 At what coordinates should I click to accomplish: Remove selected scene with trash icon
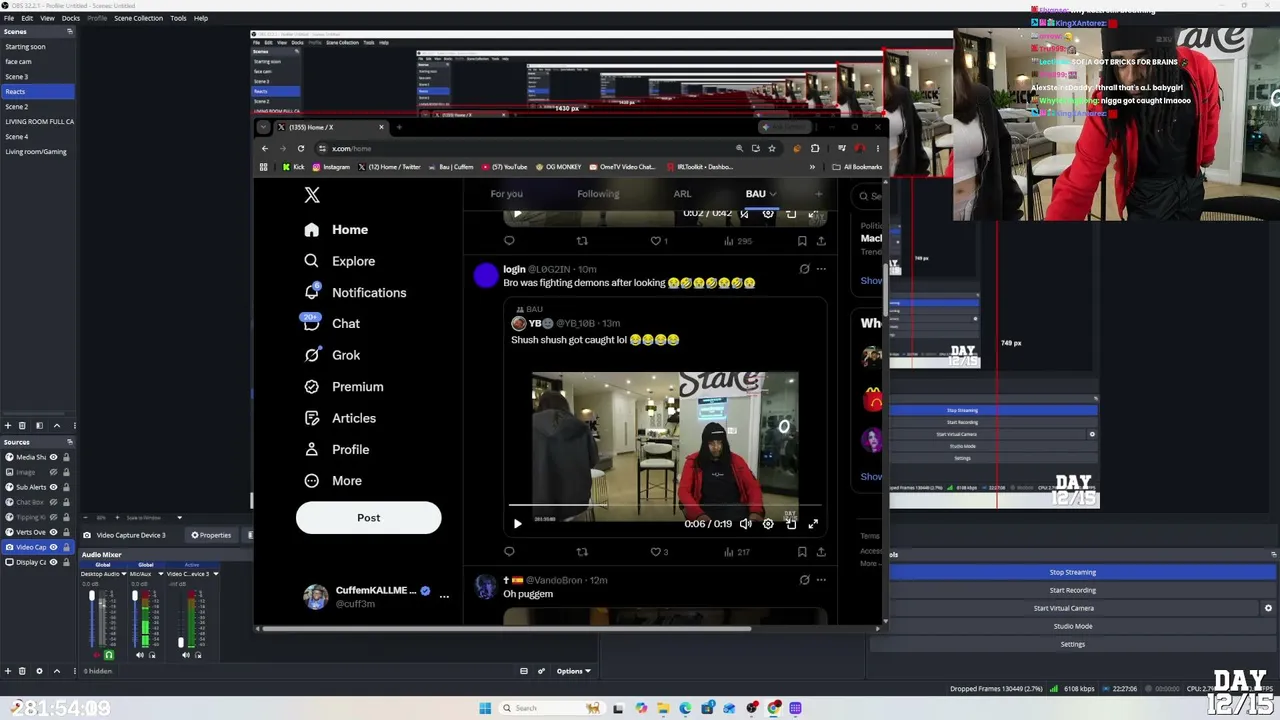tap(23, 426)
